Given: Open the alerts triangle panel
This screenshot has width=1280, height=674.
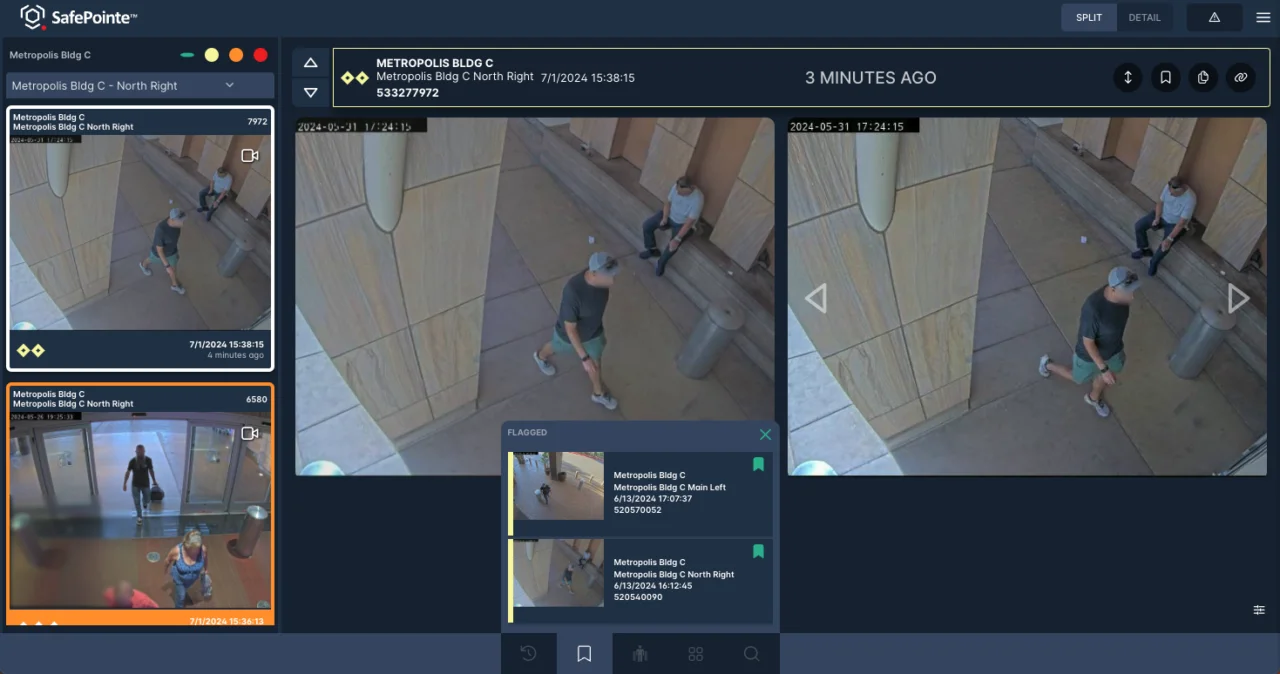Looking at the screenshot, I should pos(1214,17).
